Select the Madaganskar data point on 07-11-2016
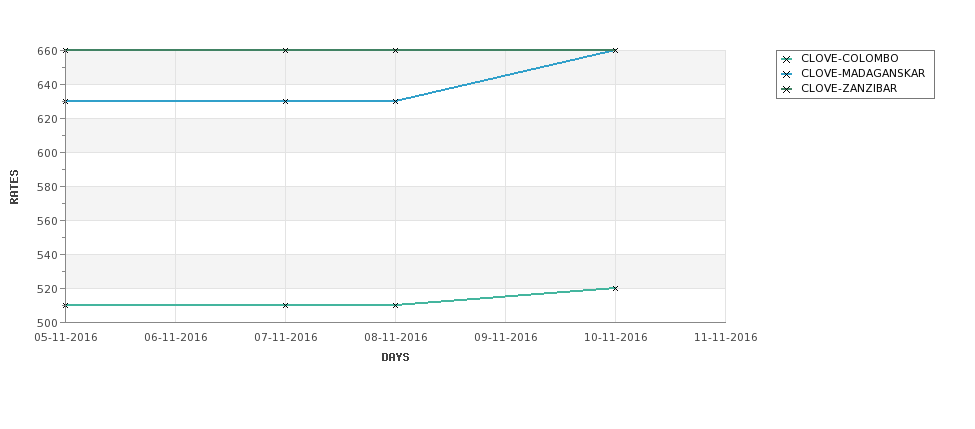 (x=285, y=101)
